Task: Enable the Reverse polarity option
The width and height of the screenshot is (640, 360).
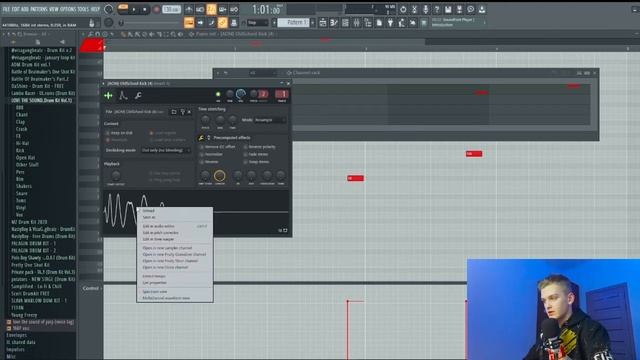Action: (x=246, y=147)
